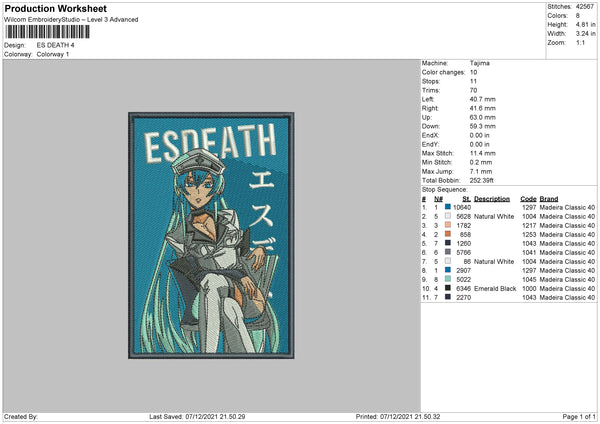Click thread code '1041' in row 6

click(x=529, y=253)
